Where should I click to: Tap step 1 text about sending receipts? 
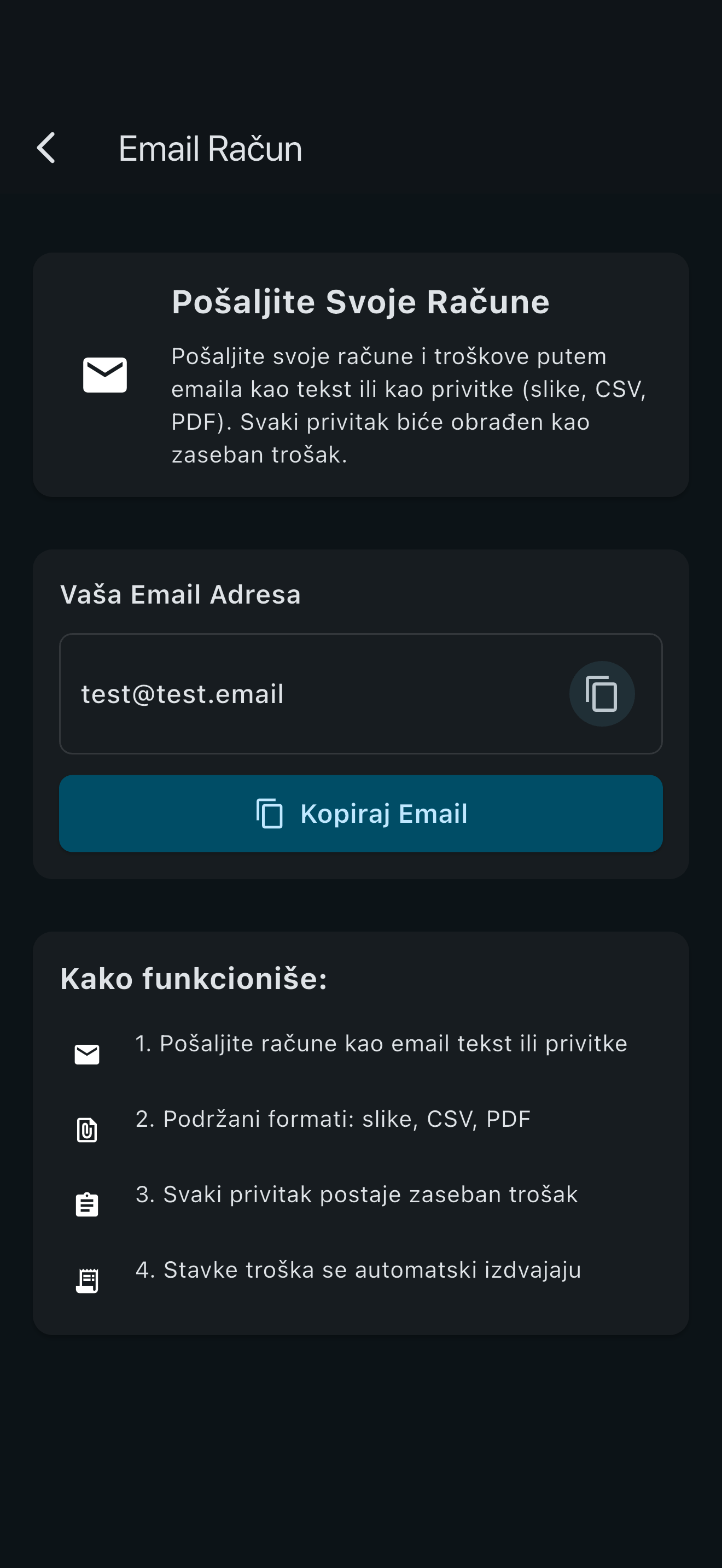(381, 1043)
